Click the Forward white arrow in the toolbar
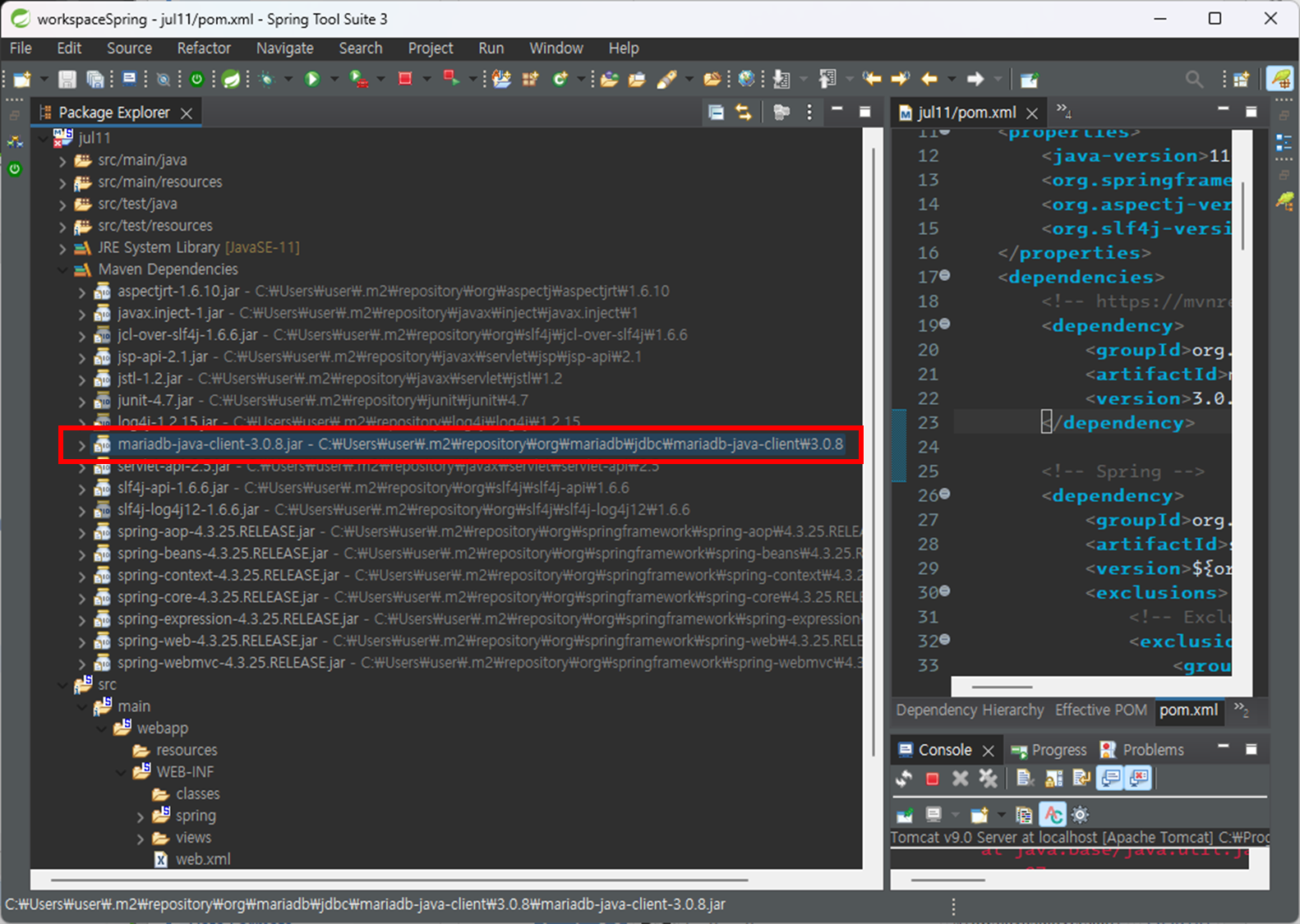The height and width of the screenshot is (924, 1300). pos(975,79)
